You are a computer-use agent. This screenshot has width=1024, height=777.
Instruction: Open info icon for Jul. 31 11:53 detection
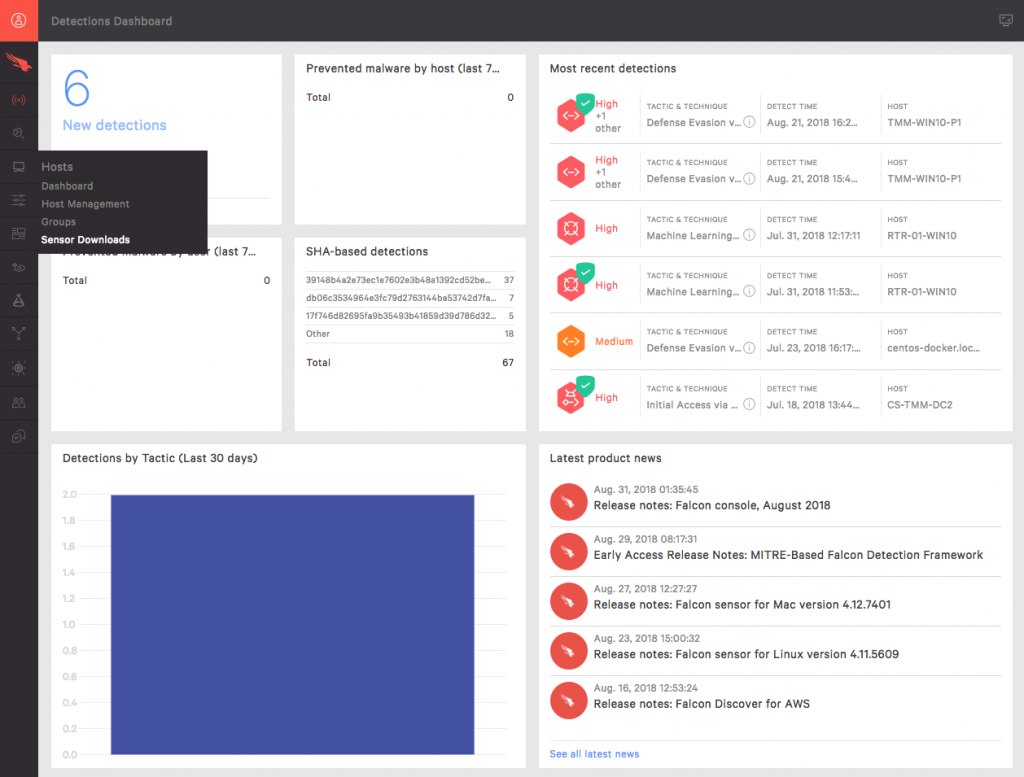[x=750, y=291]
